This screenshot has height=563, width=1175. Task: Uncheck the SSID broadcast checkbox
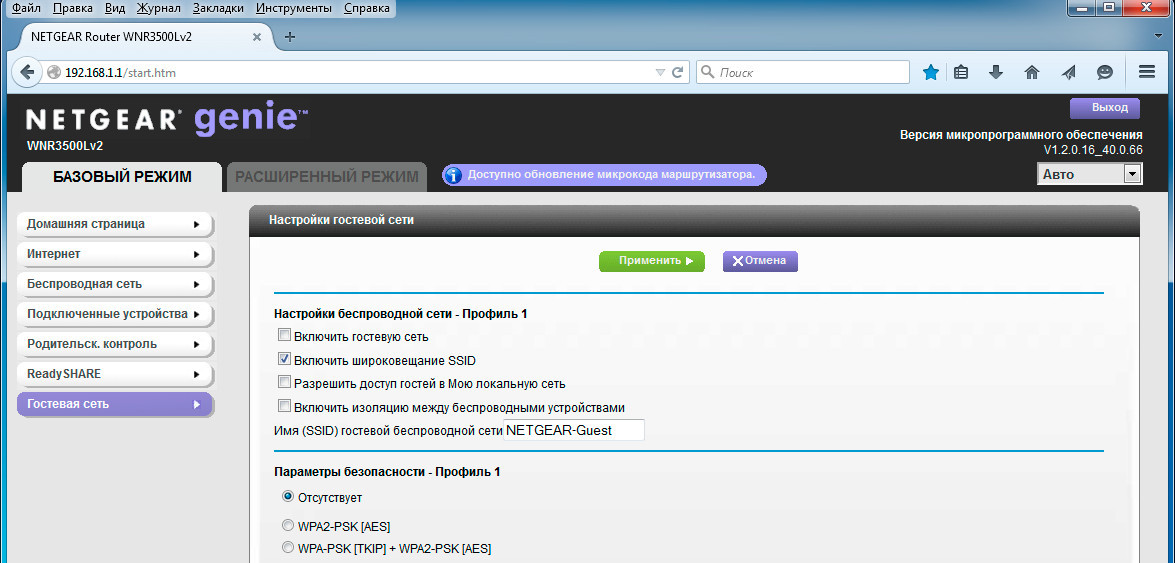[285, 359]
